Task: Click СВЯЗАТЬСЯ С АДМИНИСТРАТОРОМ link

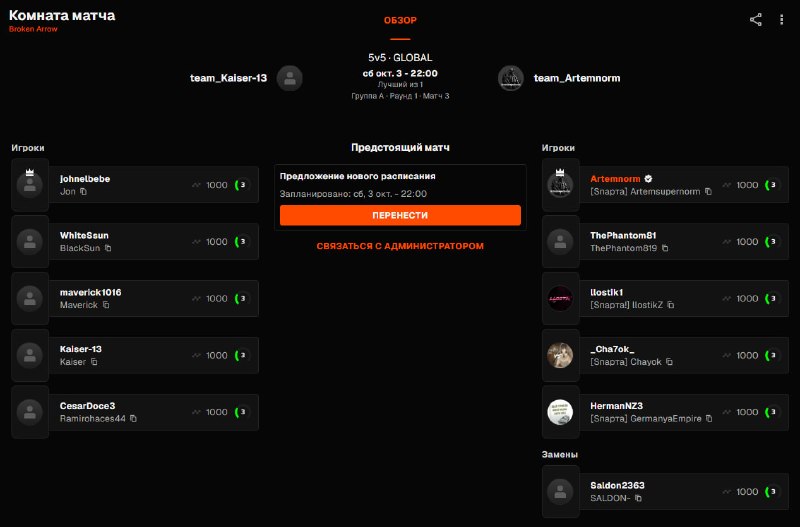Action: [400, 246]
